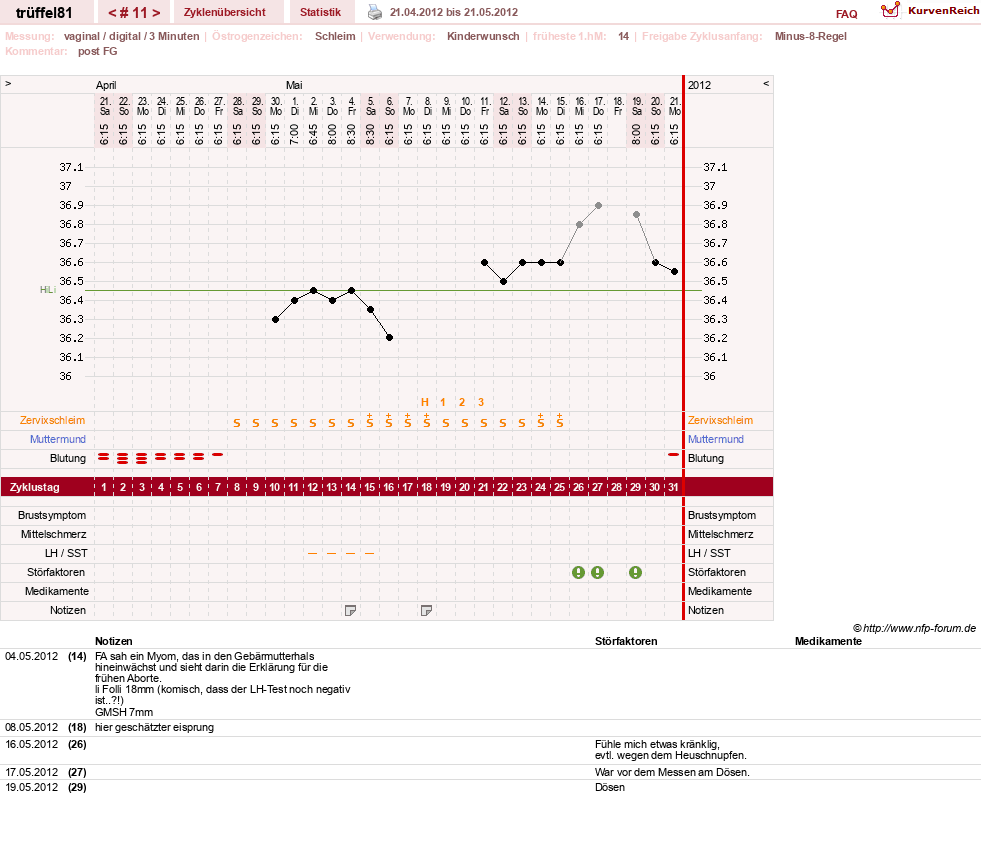Click number 3 marker above mucus row
Viewport: 981px width, 846px height.
(480, 402)
